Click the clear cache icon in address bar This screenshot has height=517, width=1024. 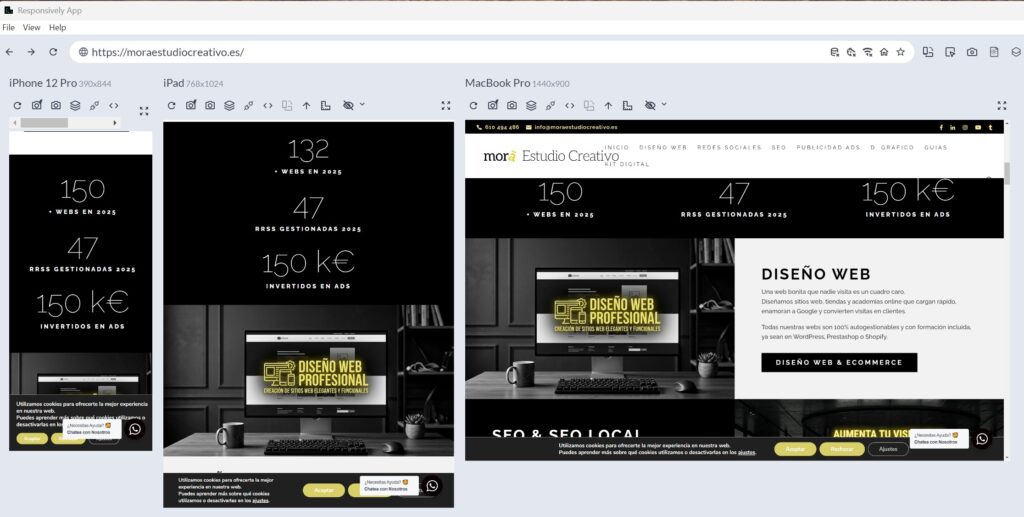(x=851, y=52)
